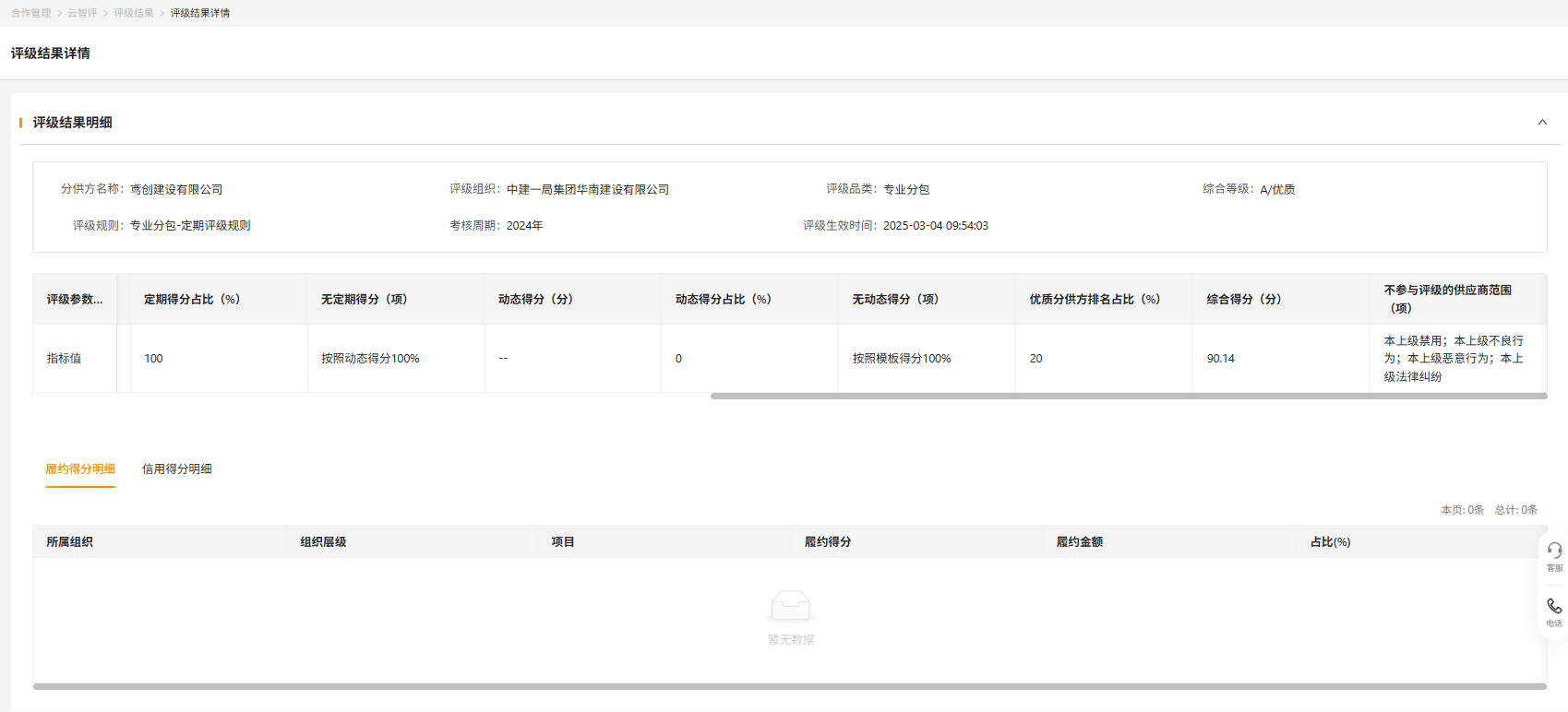The height and width of the screenshot is (712, 1568).
Task: Click the 90.14 composite score cell
Action: (x=1220, y=359)
